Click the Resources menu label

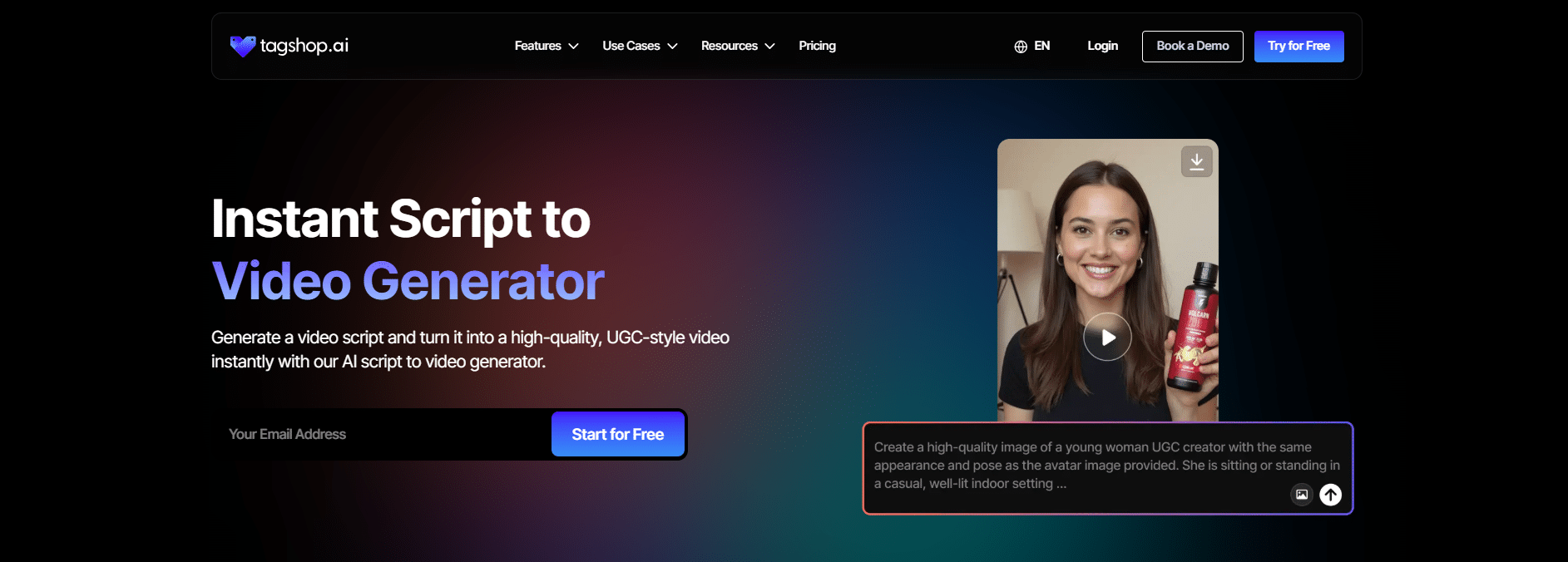(729, 46)
